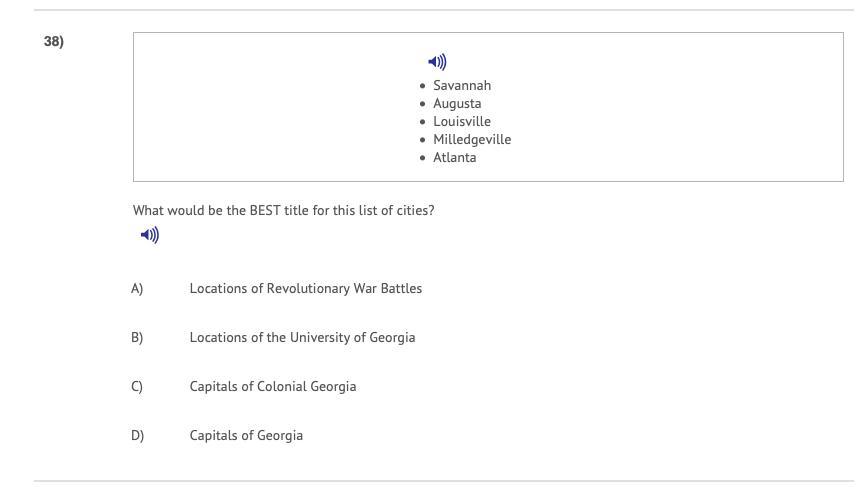Click the bullet beside Savannah

tap(423, 87)
